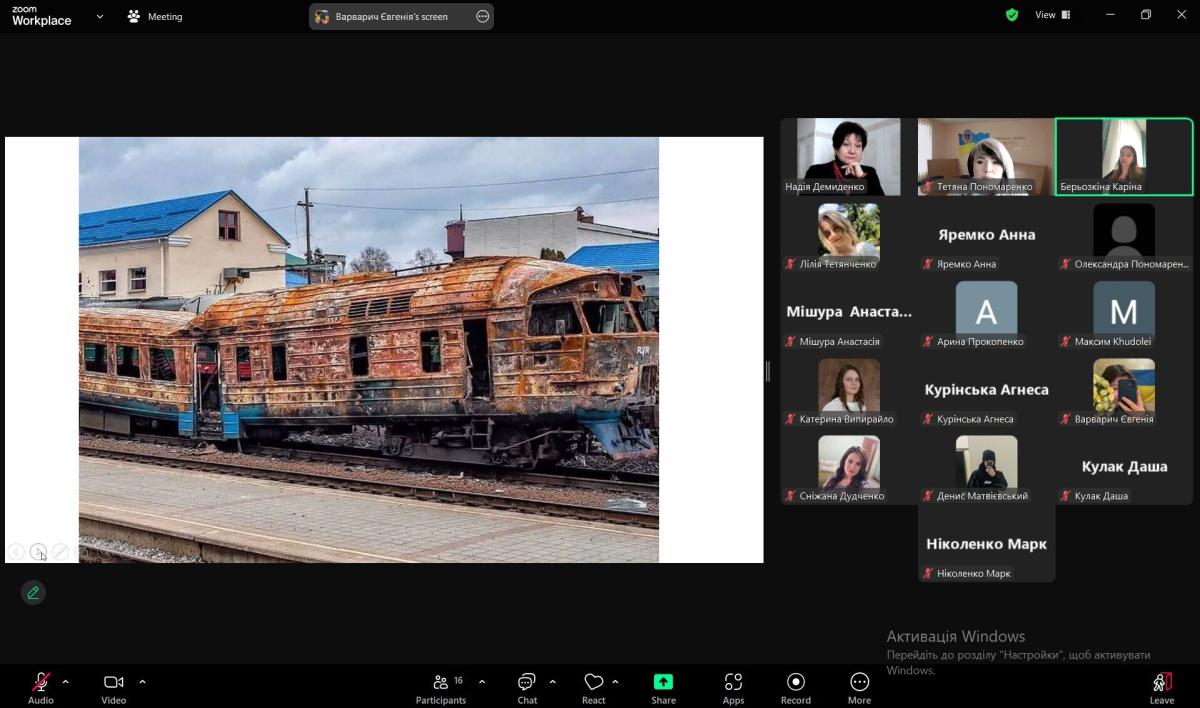Open the React emoji menu

(x=594, y=684)
